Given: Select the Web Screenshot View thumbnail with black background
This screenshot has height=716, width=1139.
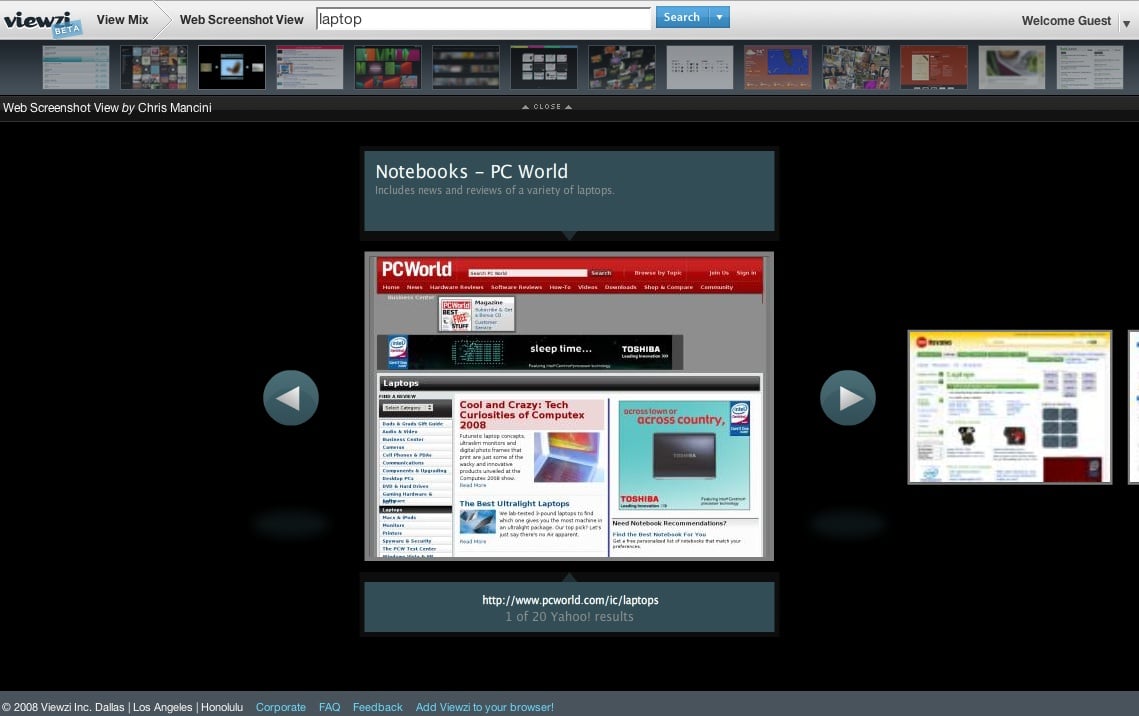Looking at the screenshot, I should pyautogui.click(x=232, y=68).
